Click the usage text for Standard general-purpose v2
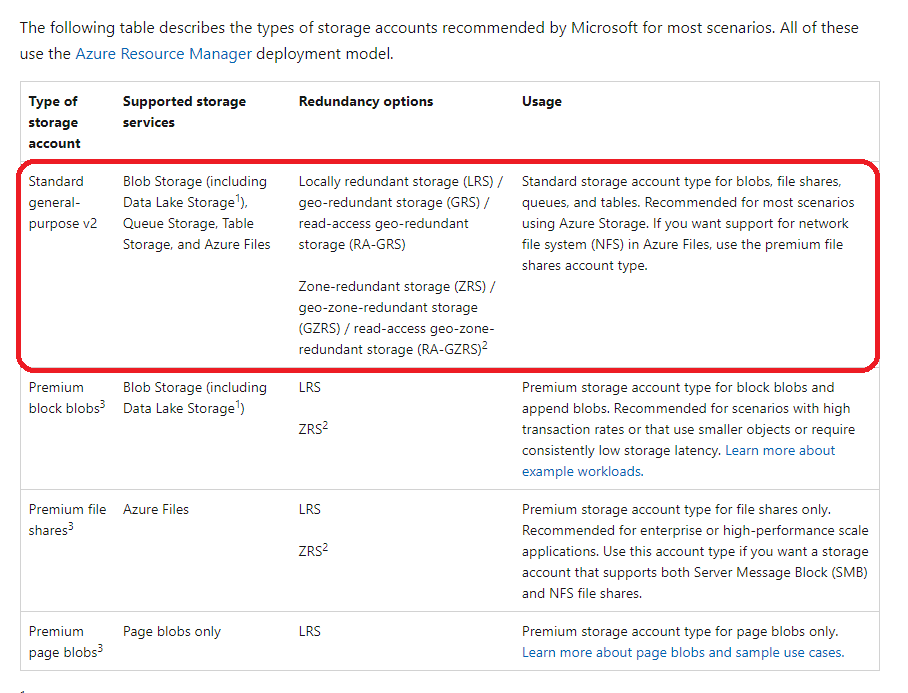 [x=688, y=223]
